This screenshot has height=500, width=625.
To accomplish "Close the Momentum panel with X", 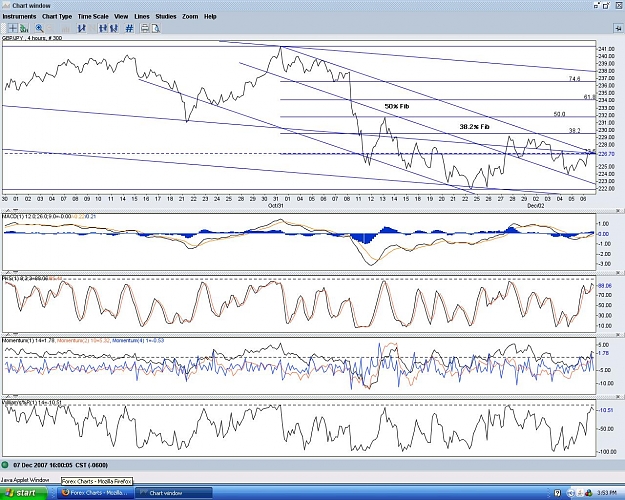I will pos(619,335).
